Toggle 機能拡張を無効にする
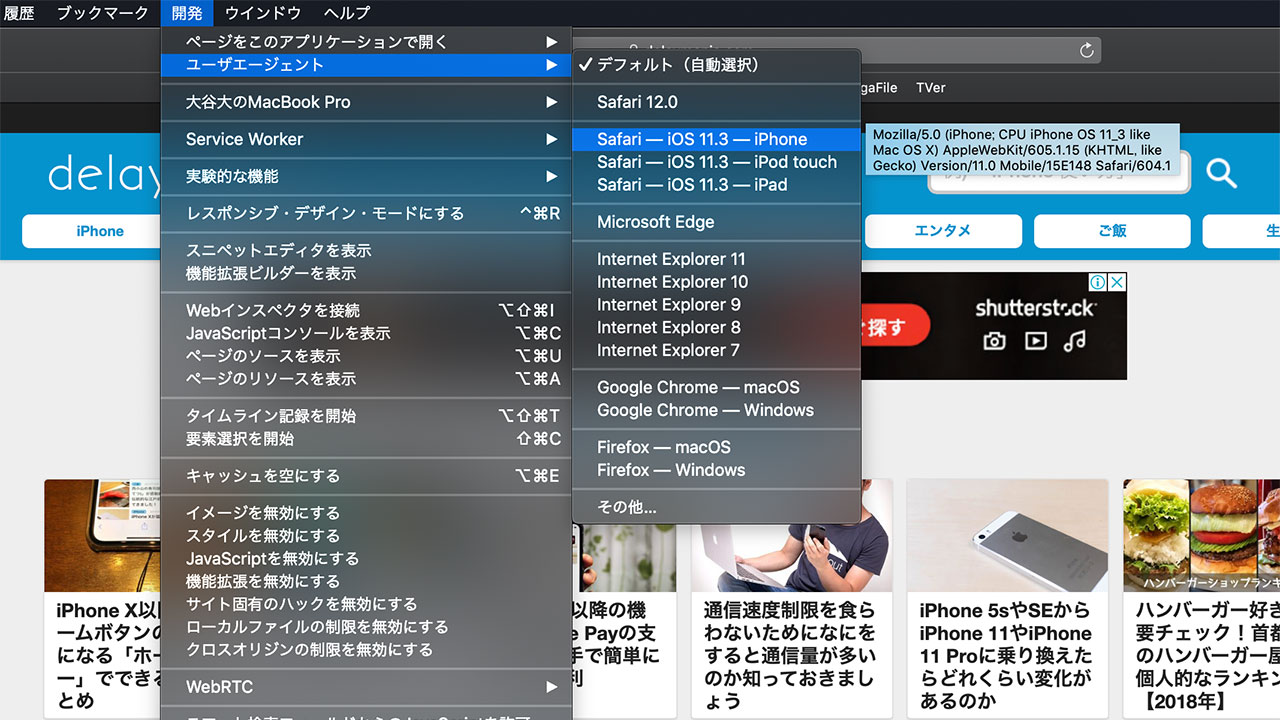 pyautogui.click(x=366, y=582)
